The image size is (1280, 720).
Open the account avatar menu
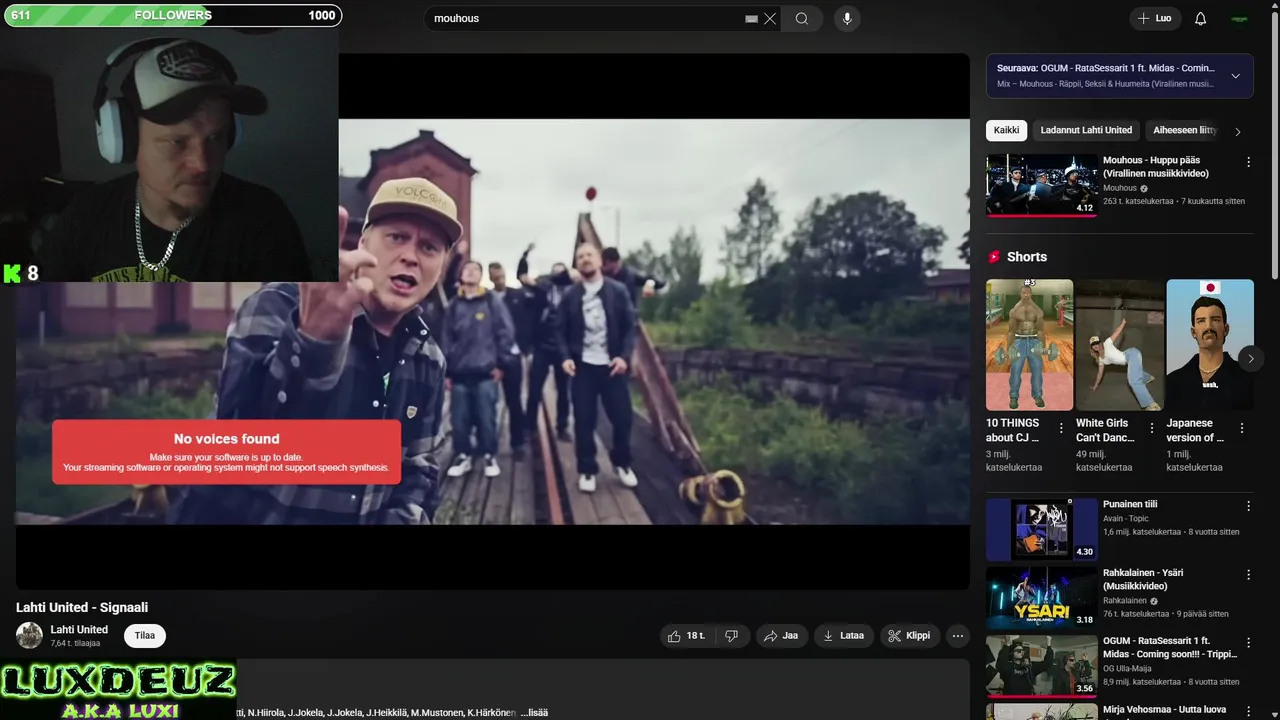tap(1239, 18)
